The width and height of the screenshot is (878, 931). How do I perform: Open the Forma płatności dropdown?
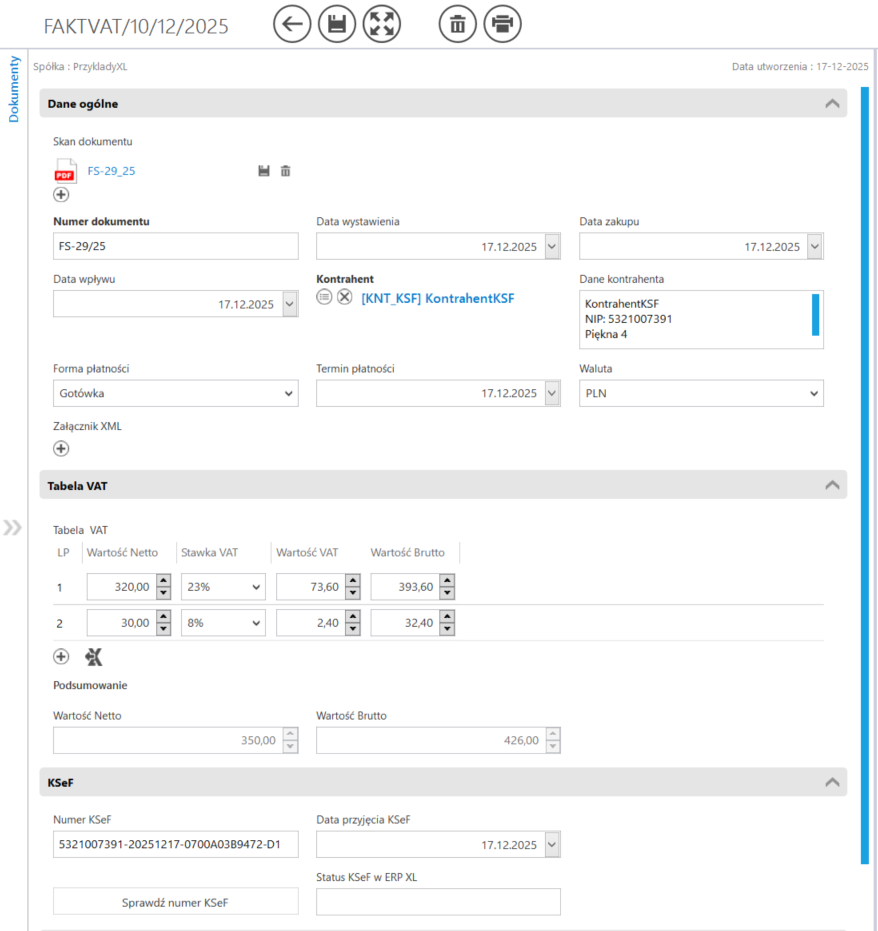tap(175, 394)
